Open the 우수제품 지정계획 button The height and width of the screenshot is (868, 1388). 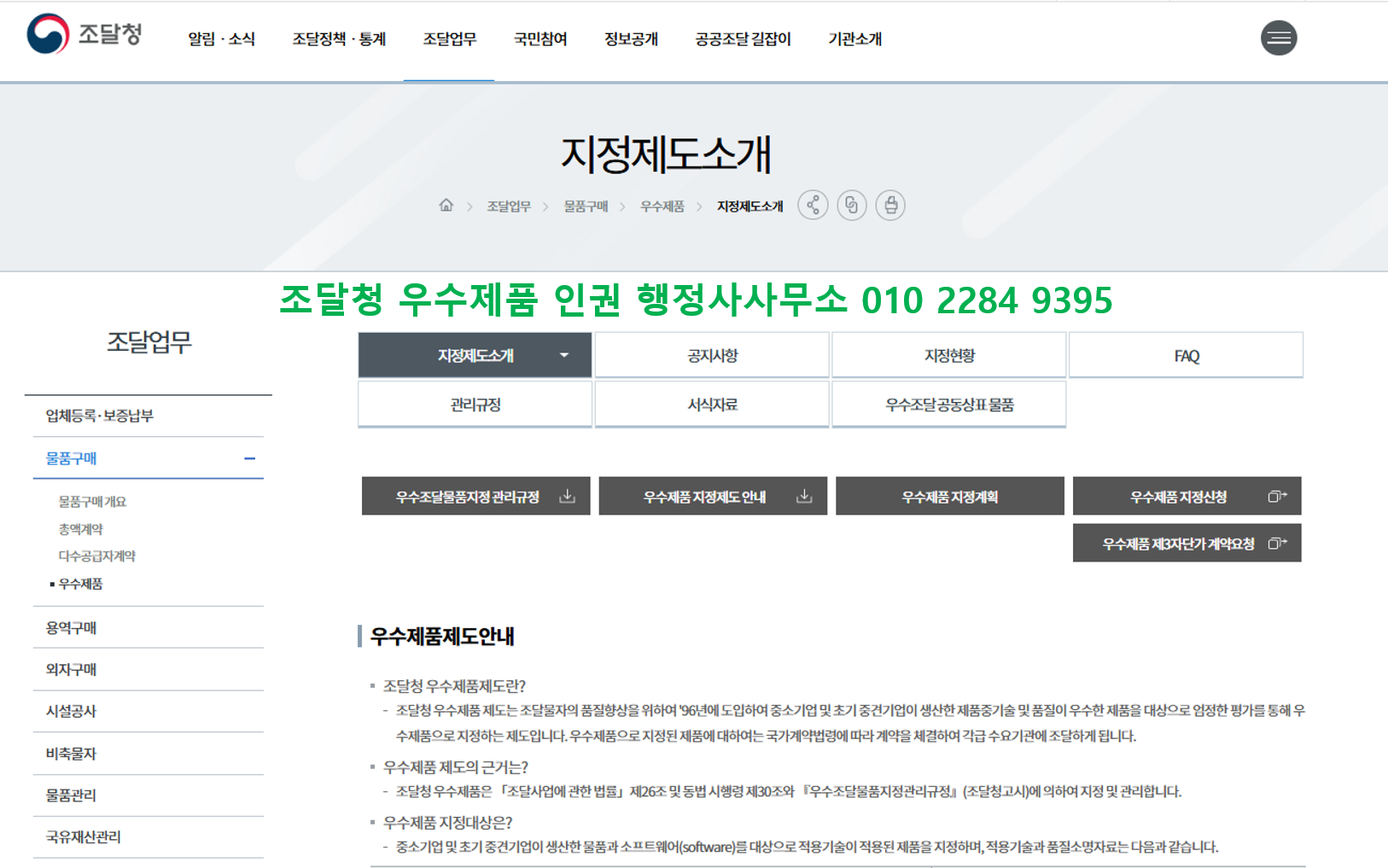point(950,496)
